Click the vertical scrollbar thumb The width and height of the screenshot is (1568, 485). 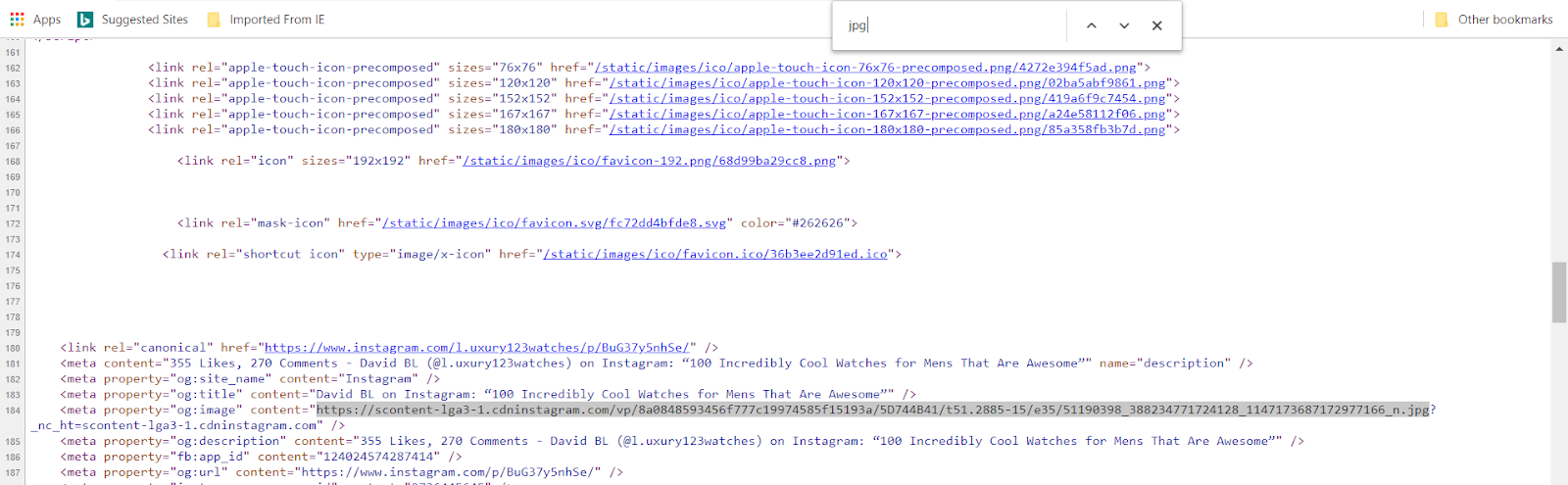click(1559, 292)
